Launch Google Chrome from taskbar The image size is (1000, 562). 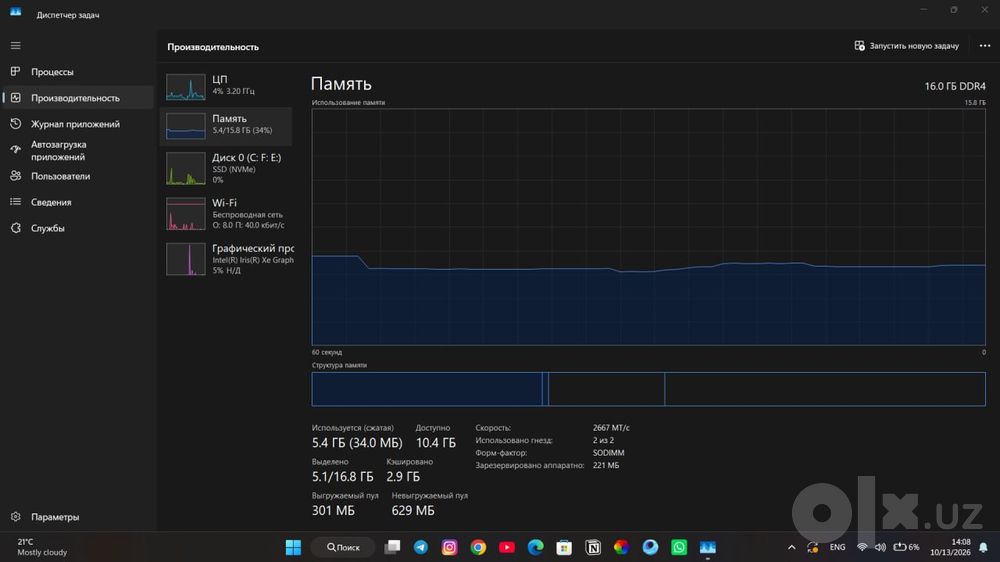(x=478, y=547)
